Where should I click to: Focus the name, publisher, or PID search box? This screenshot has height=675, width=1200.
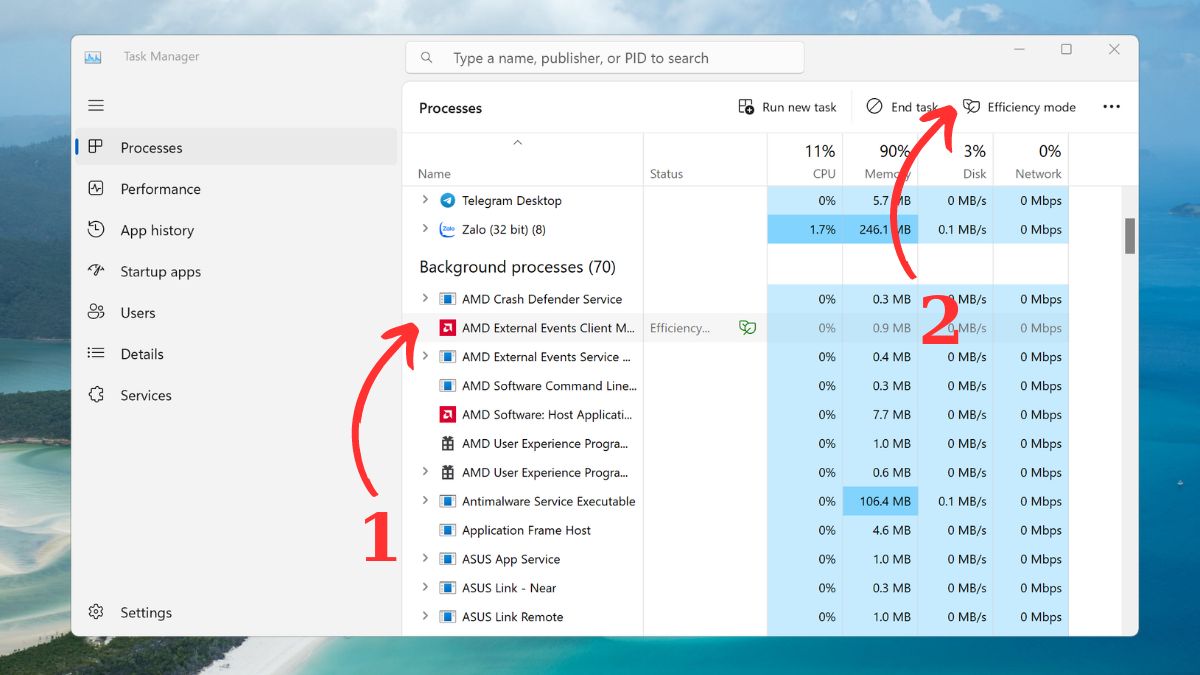(x=604, y=58)
